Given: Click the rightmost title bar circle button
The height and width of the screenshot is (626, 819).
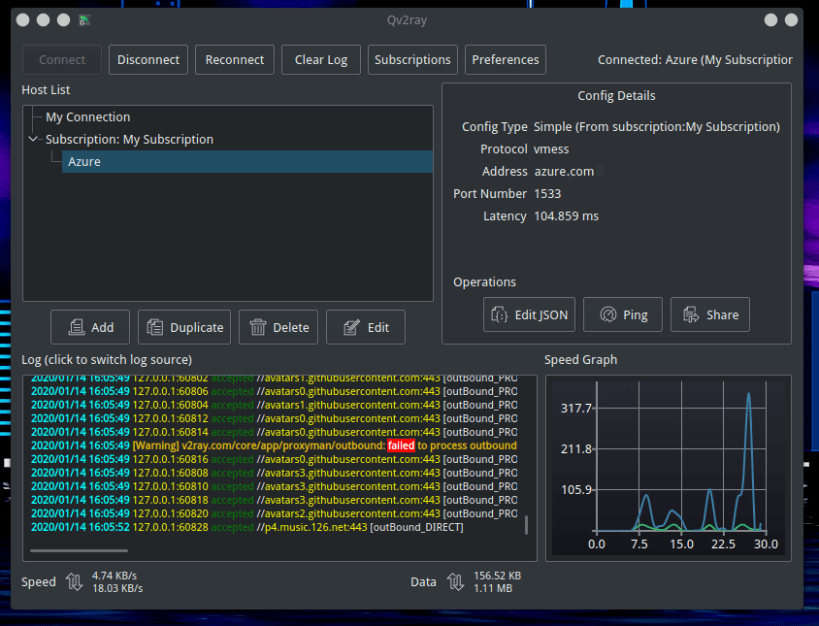Looking at the screenshot, I should 791,20.
